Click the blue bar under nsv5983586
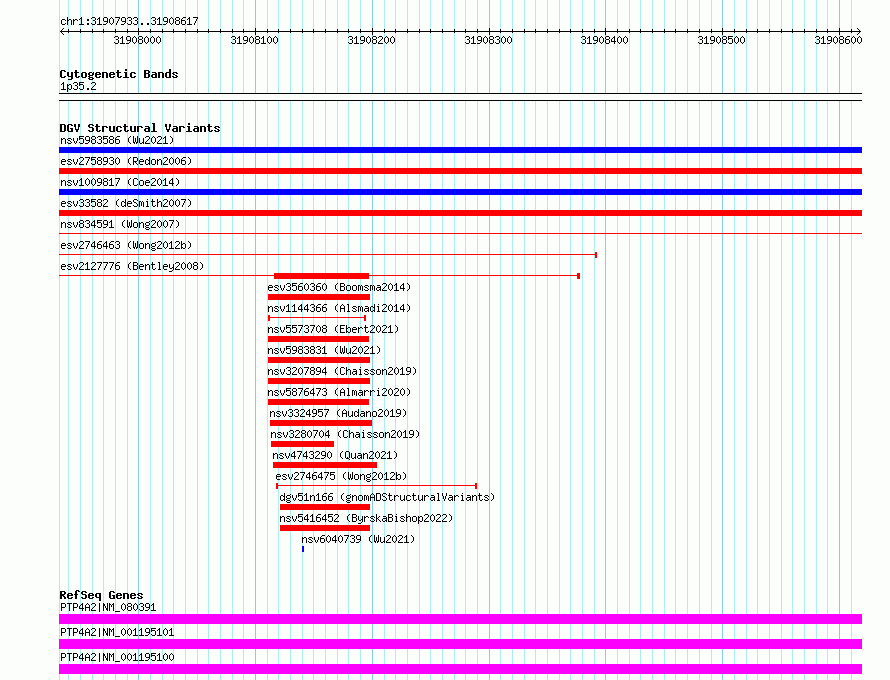Screen dimensions: 890x680 (460, 150)
